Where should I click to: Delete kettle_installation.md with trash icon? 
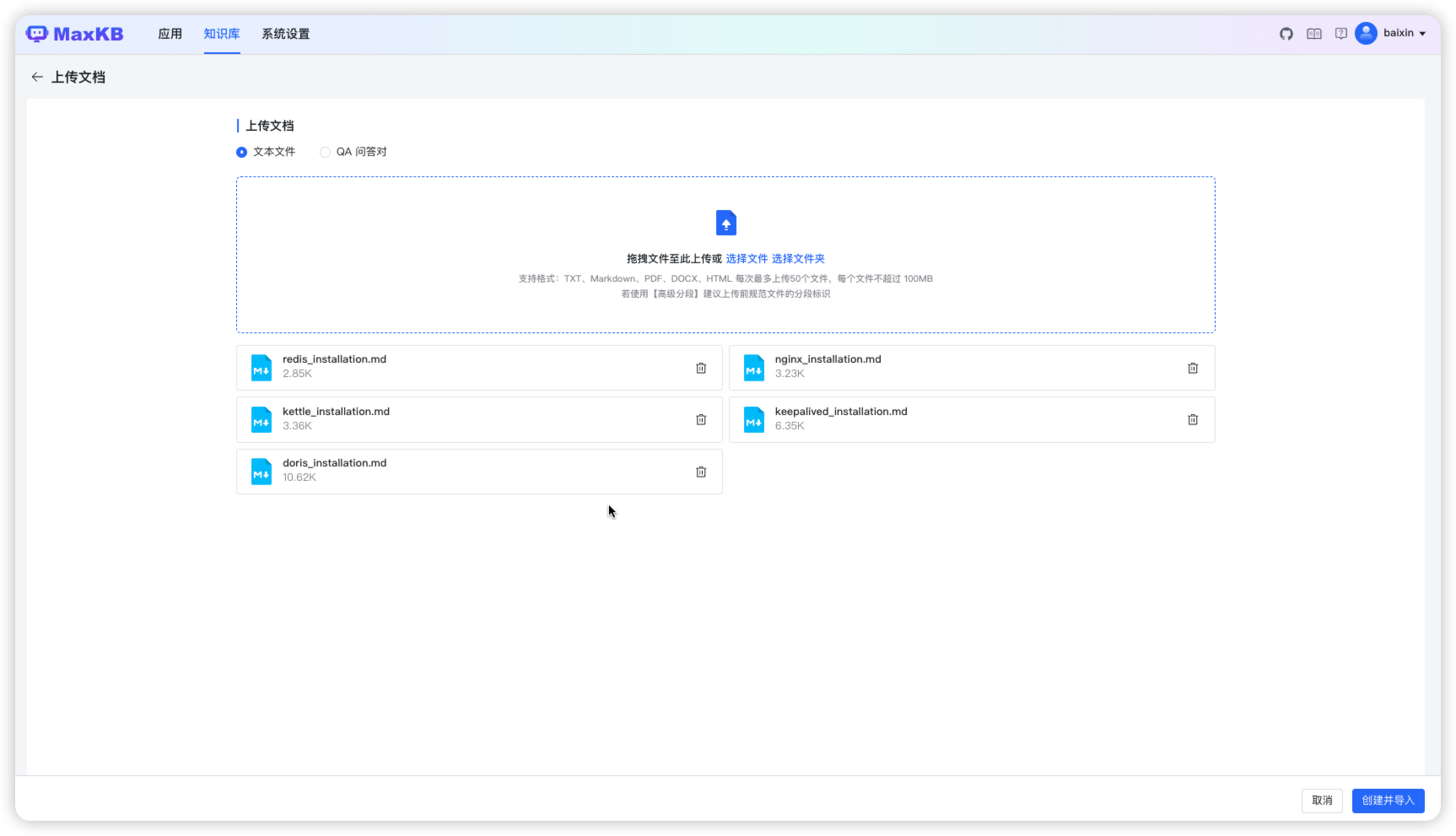pyautogui.click(x=701, y=419)
